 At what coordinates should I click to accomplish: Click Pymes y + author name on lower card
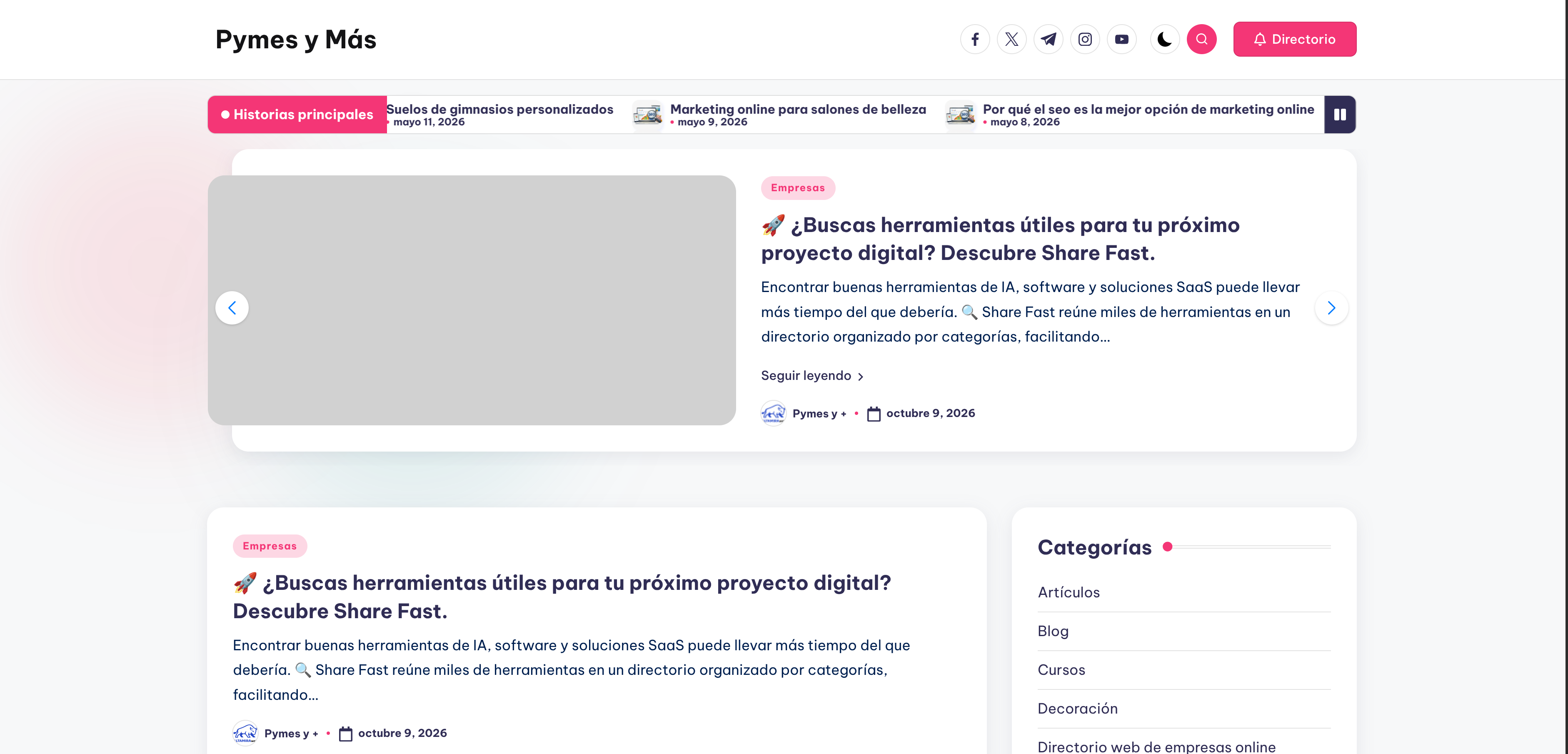[x=291, y=734]
